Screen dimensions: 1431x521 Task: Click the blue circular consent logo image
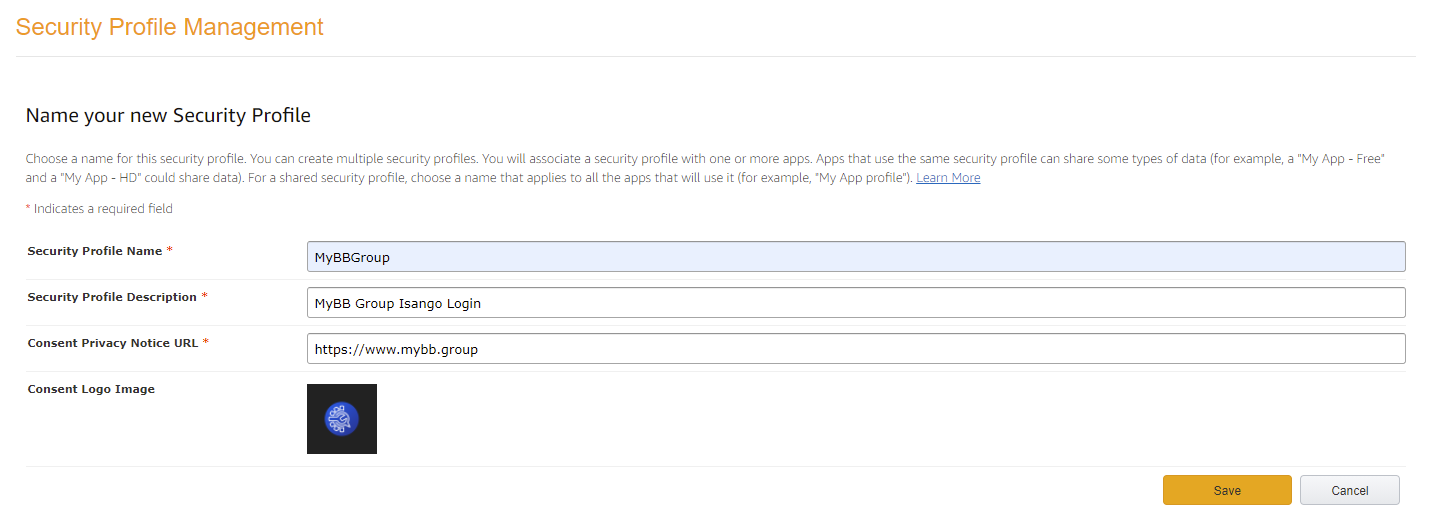[342, 419]
